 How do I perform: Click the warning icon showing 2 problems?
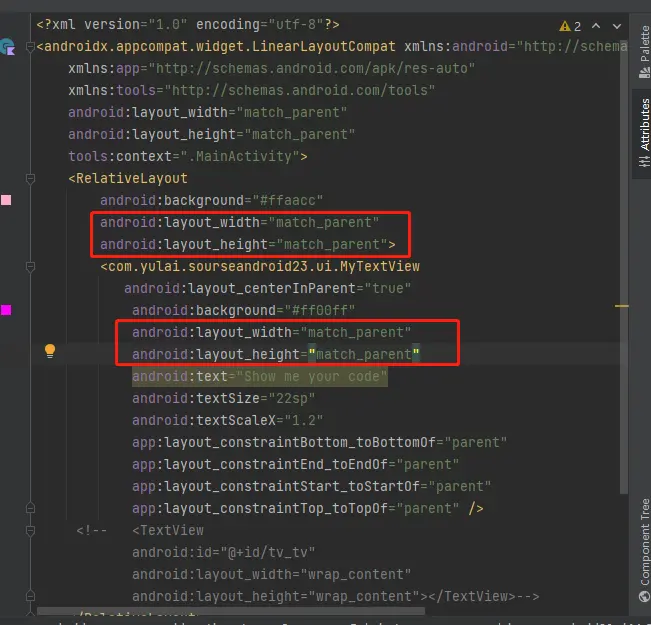[570, 26]
